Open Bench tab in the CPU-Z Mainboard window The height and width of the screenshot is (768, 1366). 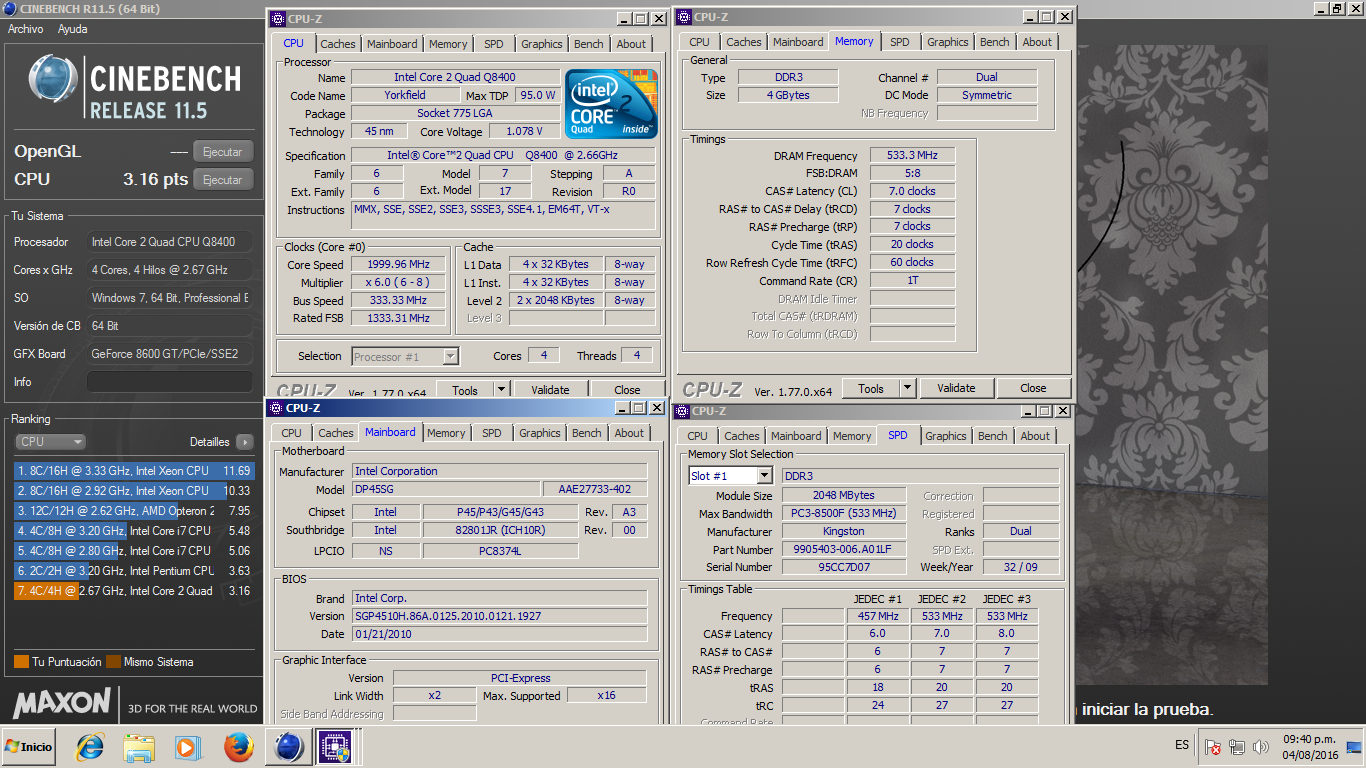pyautogui.click(x=587, y=433)
